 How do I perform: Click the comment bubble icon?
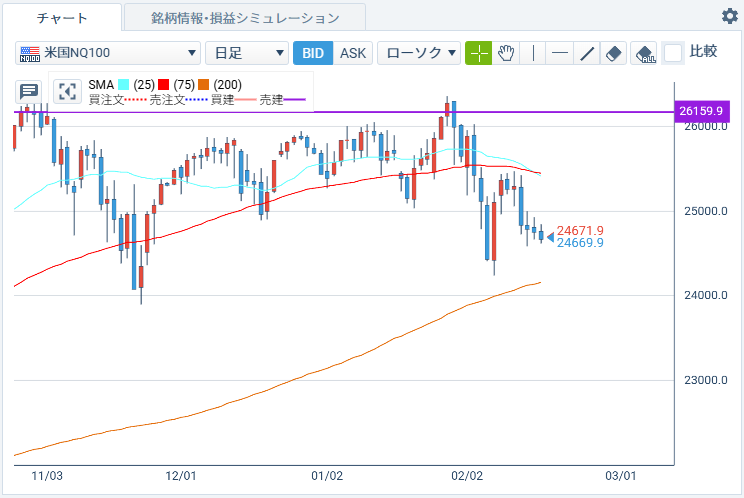tap(29, 92)
